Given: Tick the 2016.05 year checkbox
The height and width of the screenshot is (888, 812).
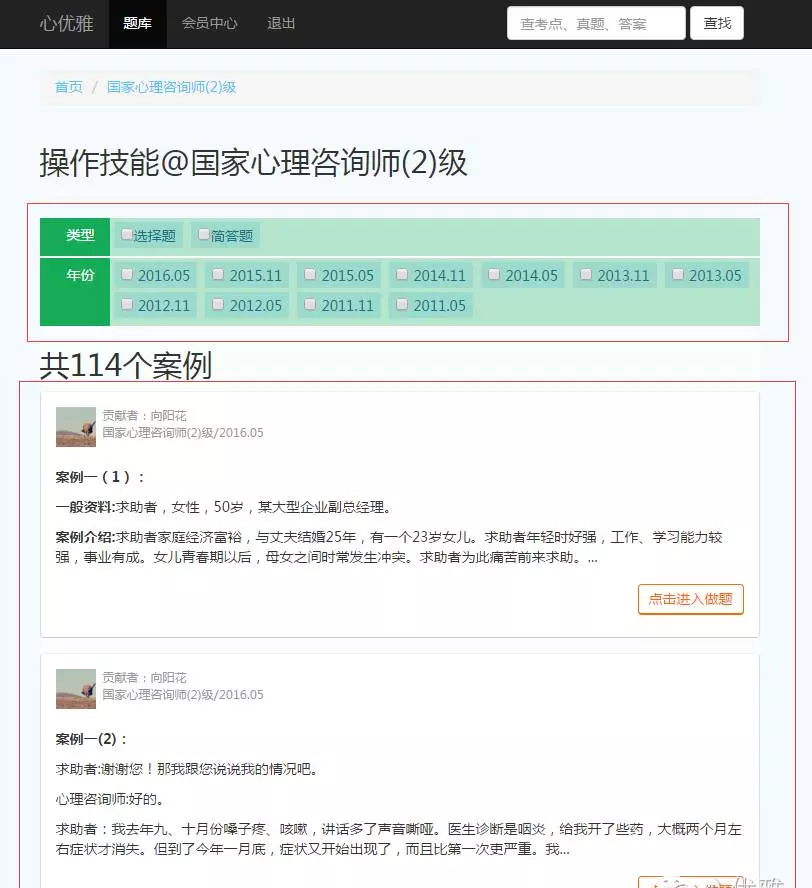Looking at the screenshot, I should [127, 275].
